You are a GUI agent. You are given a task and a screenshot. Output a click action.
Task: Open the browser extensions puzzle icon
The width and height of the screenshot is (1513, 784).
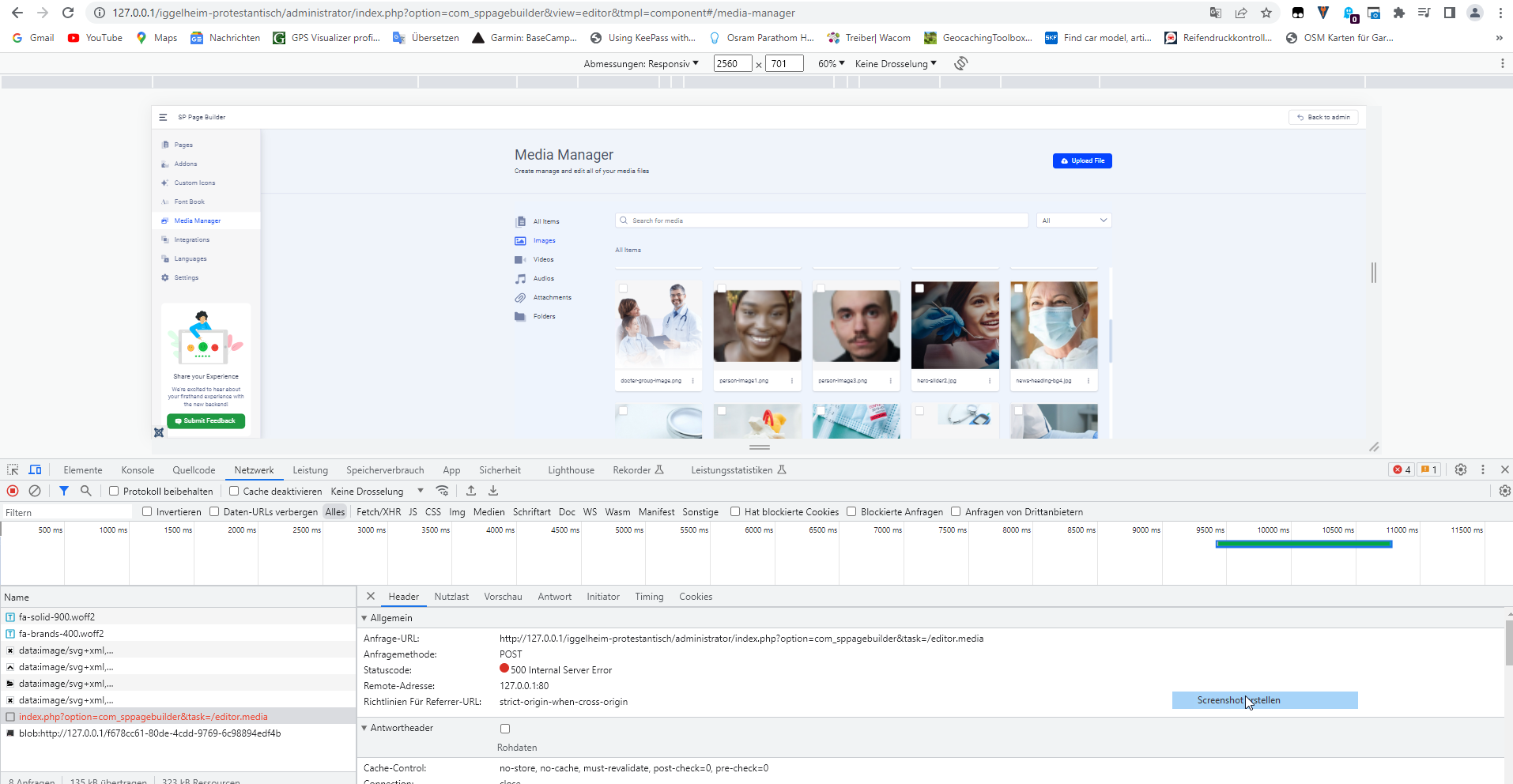click(x=1399, y=13)
